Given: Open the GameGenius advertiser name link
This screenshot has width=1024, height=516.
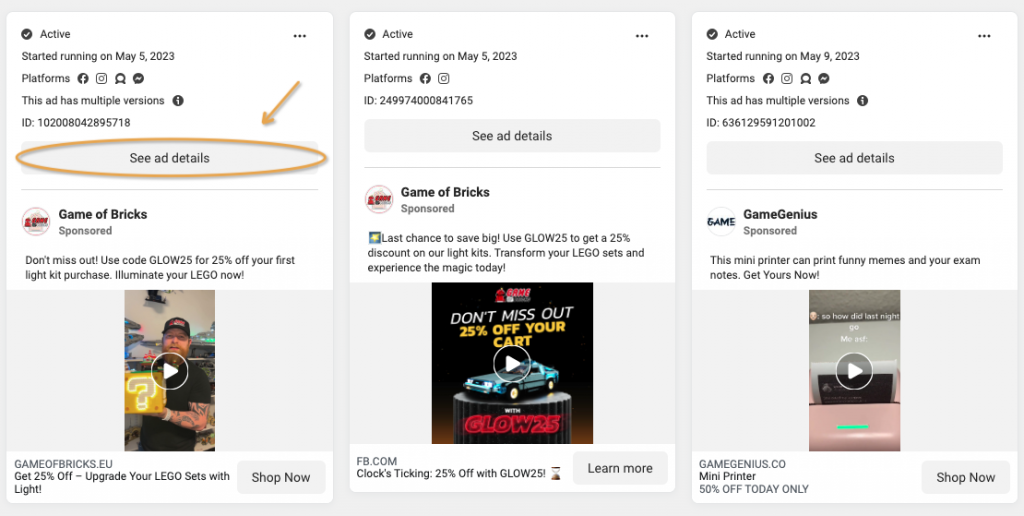Looking at the screenshot, I should point(779,214).
